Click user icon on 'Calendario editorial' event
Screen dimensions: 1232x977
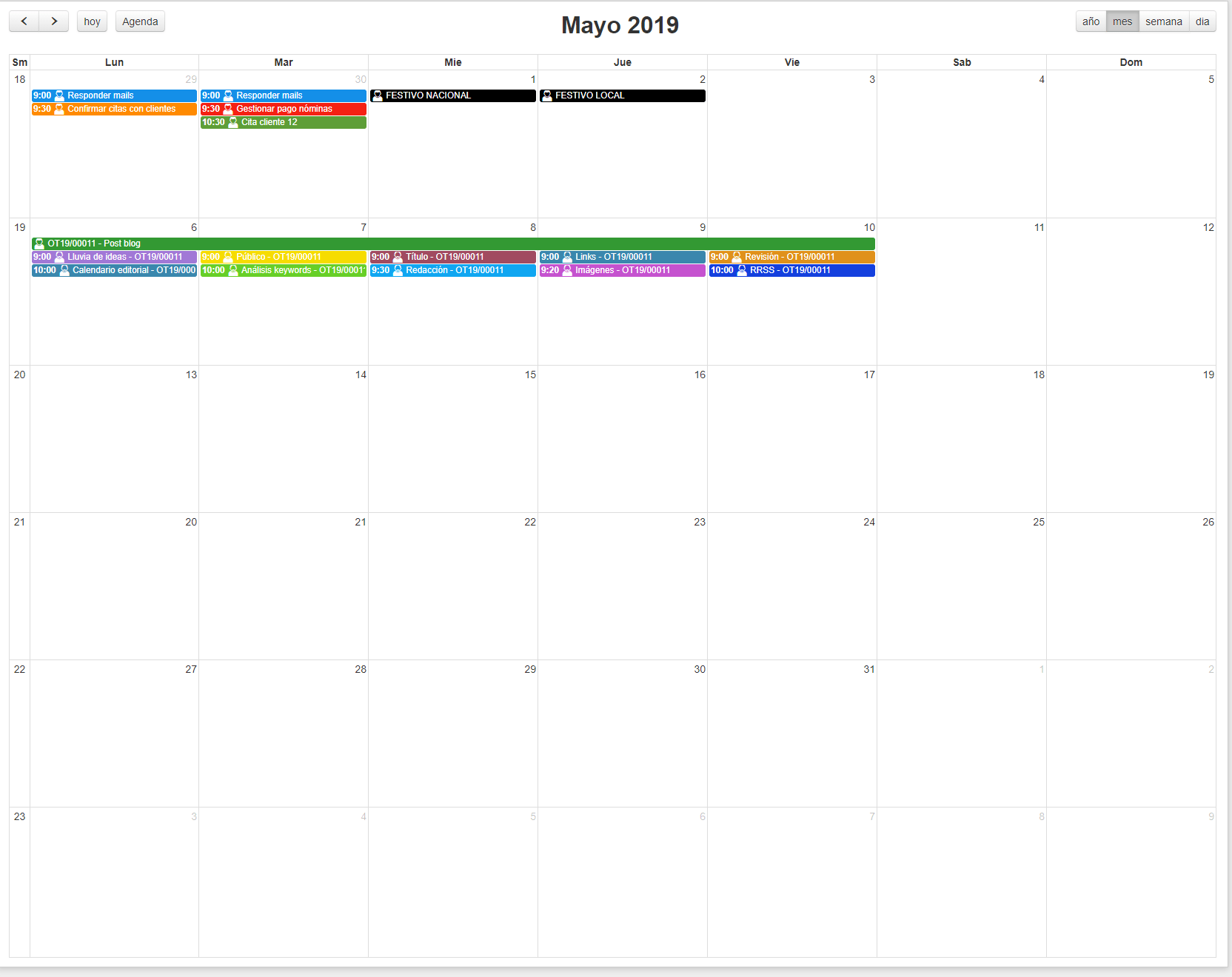click(64, 270)
